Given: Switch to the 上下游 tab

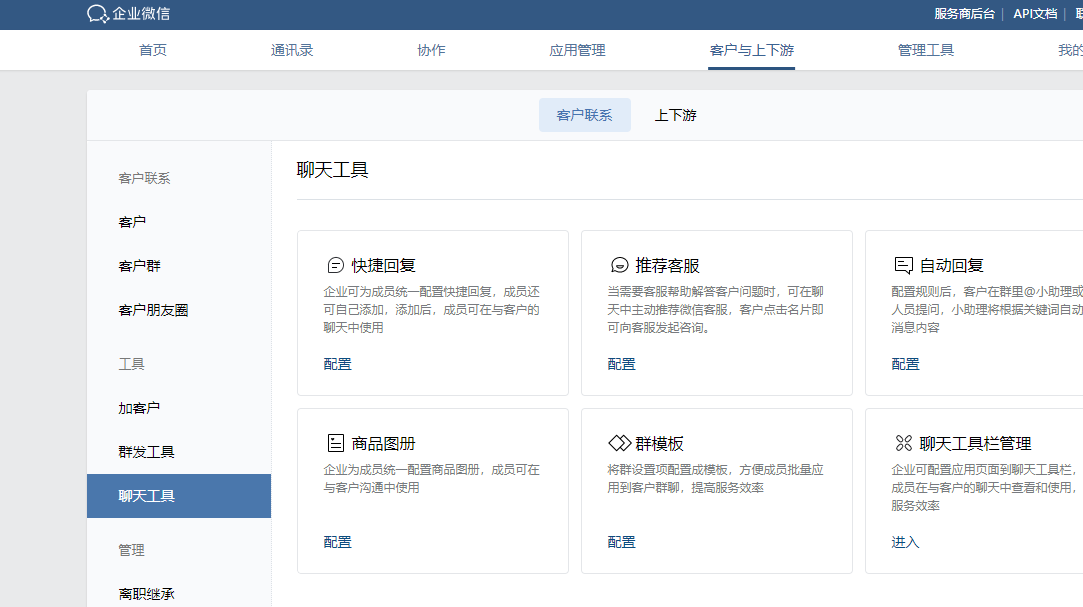Looking at the screenshot, I should point(676,114).
